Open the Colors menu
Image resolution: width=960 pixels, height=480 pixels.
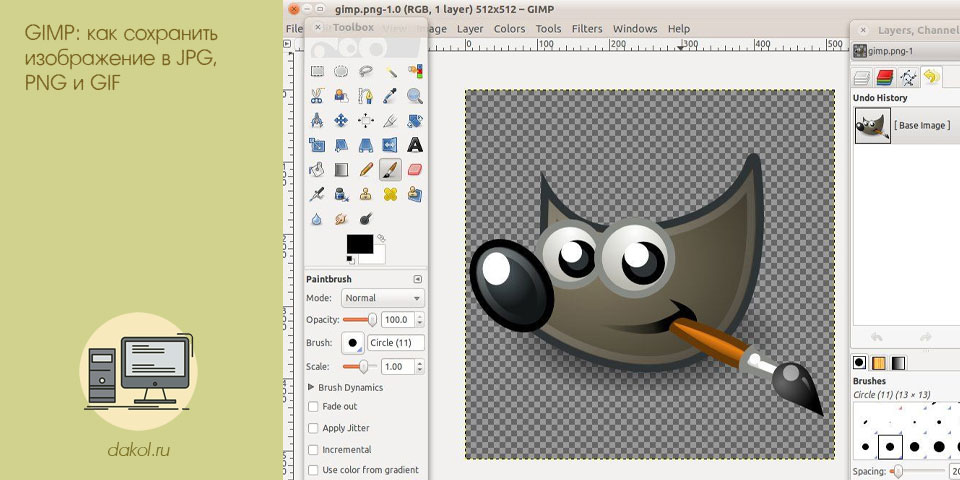[509, 29]
